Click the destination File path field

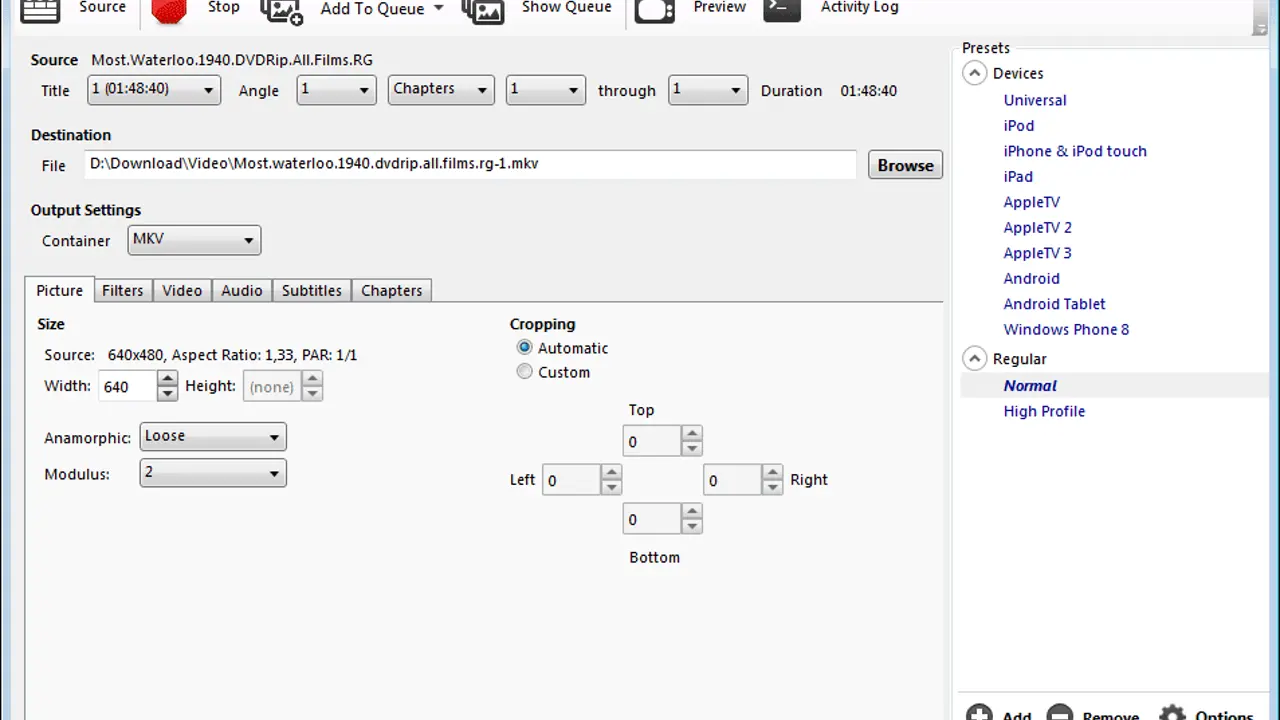[470, 164]
